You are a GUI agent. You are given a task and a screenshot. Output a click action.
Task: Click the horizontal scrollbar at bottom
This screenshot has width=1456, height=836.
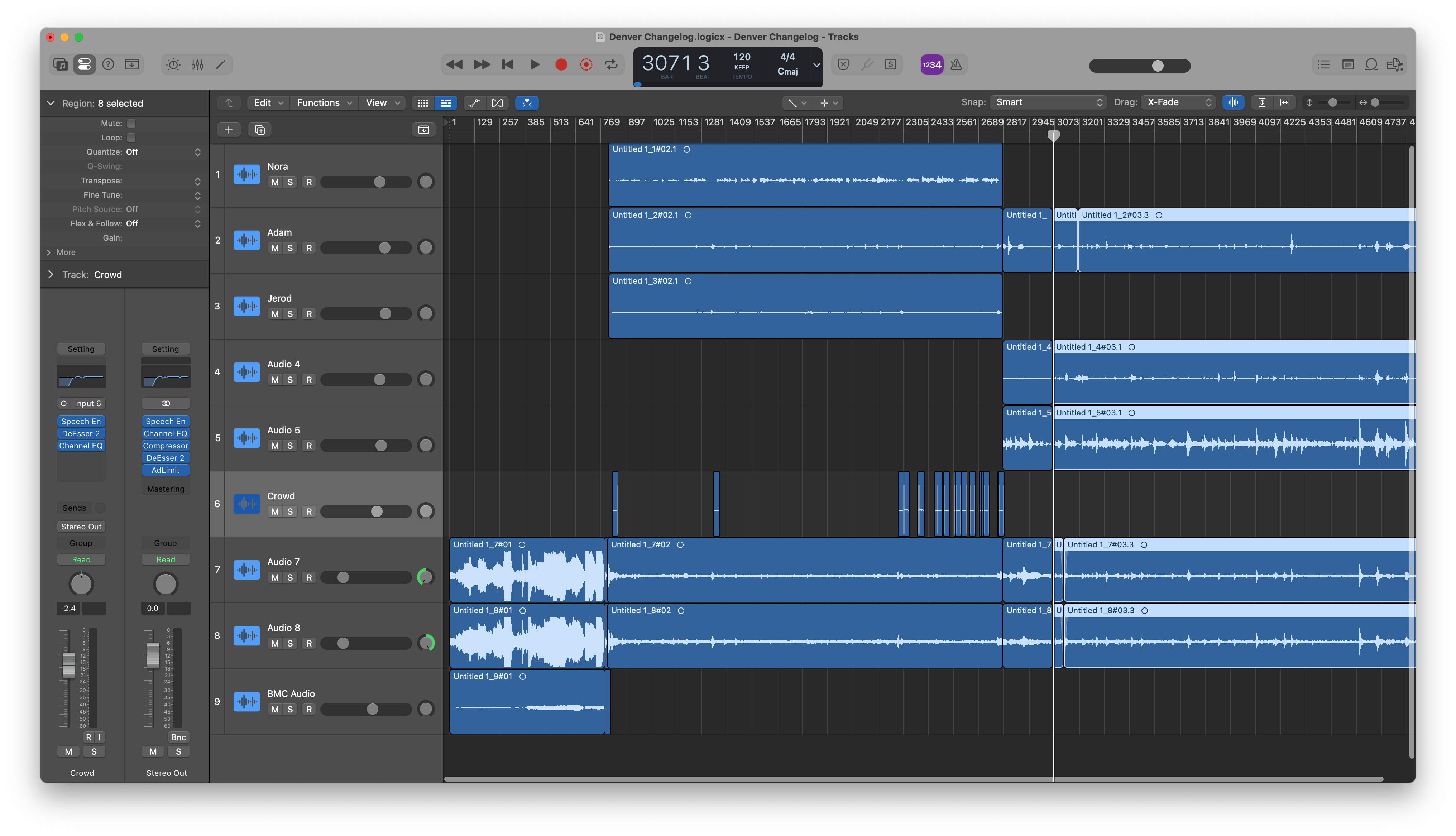(914, 779)
